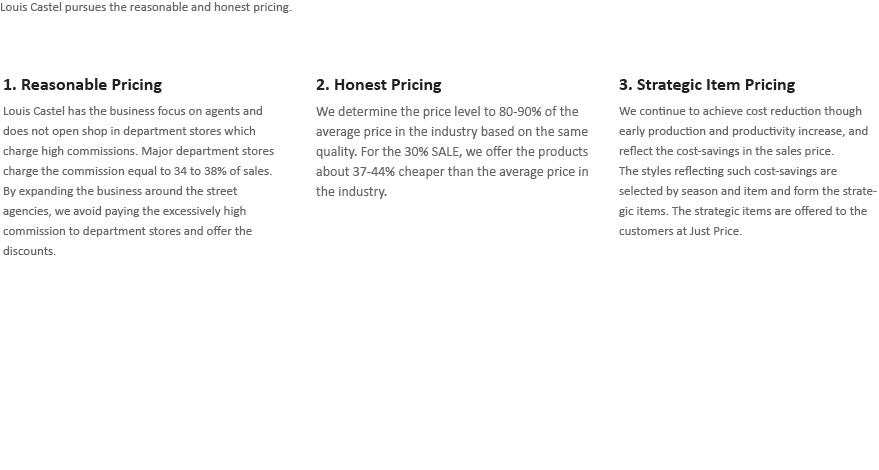
Task: Click the '1. Reasonable Pricing' heading
Action: tap(82, 85)
